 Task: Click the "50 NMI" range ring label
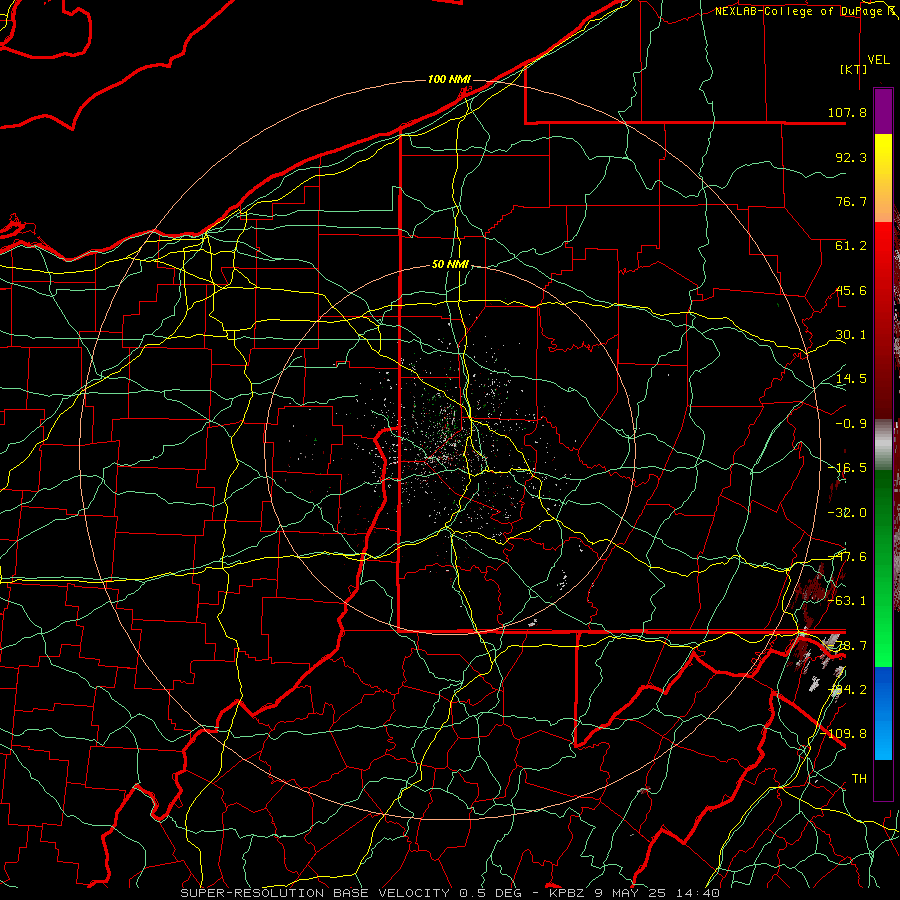click(x=450, y=265)
